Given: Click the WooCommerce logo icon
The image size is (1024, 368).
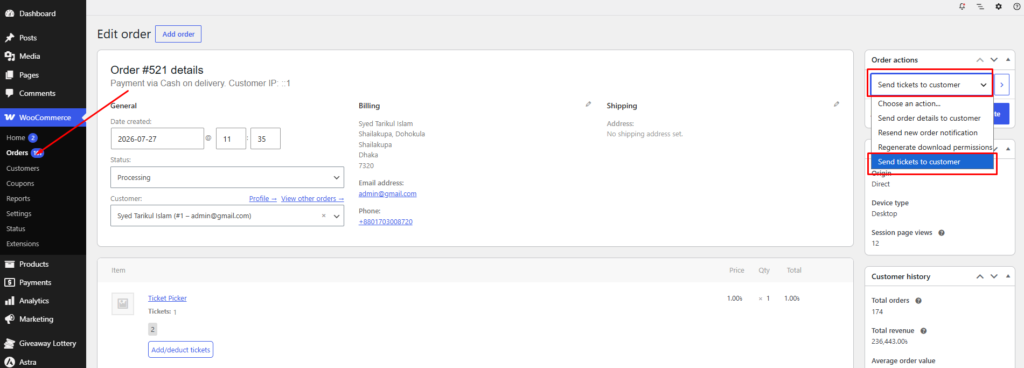Looking at the screenshot, I should pyautogui.click(x=10, y=117).
